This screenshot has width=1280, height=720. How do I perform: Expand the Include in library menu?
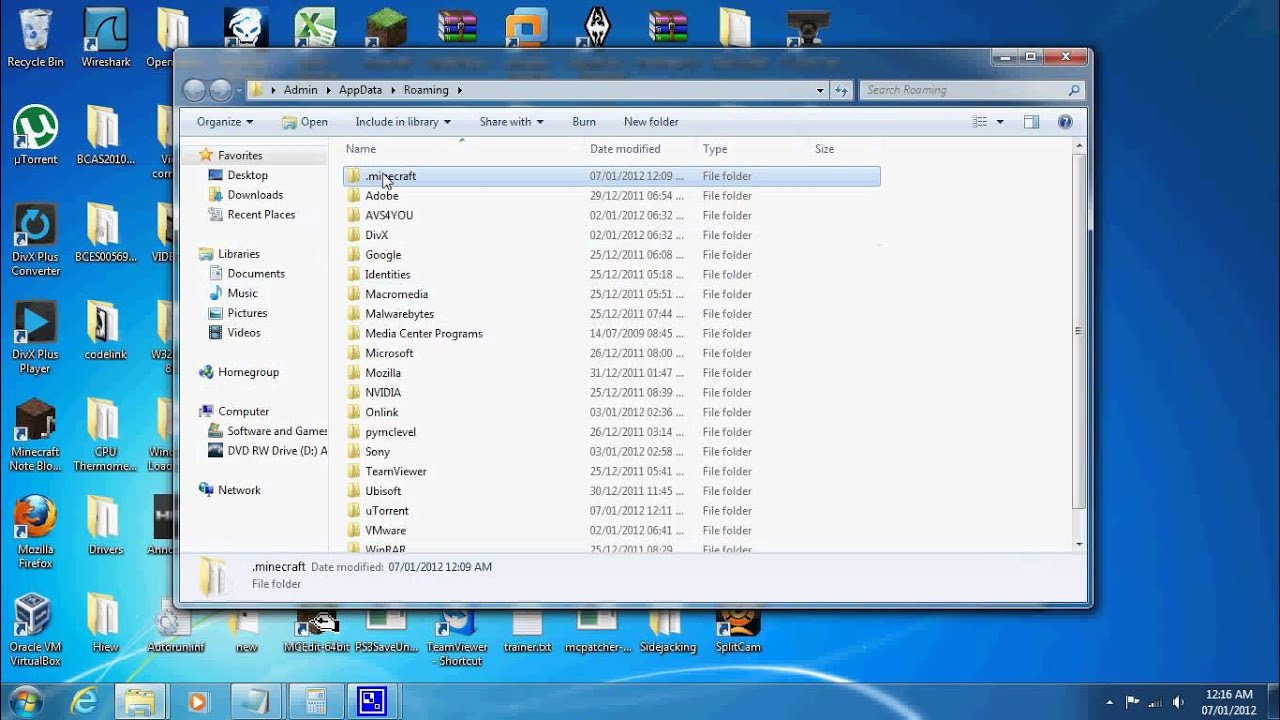pos(403,122)
